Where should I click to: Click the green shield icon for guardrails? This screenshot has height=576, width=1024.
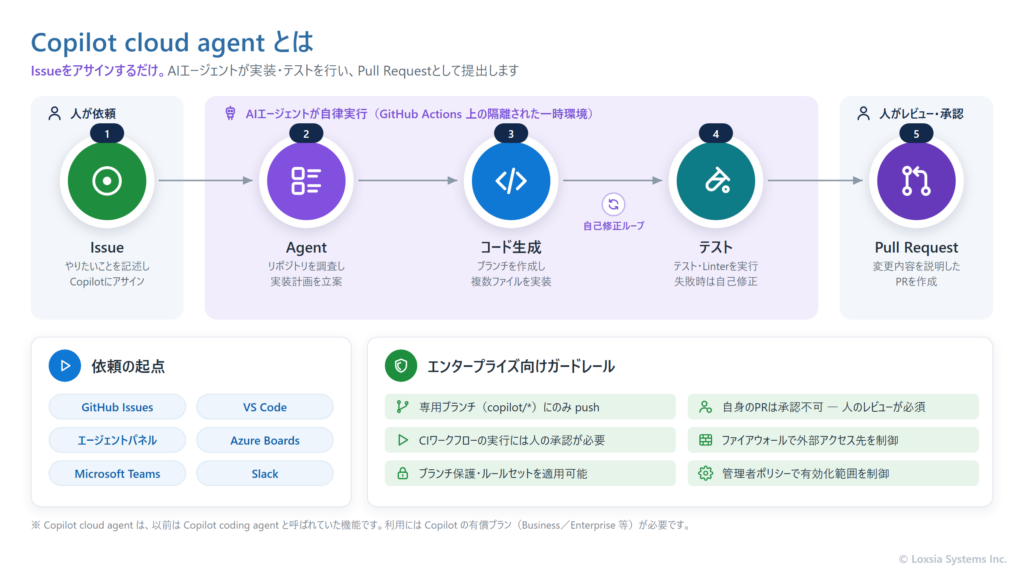tap(401, 366)
